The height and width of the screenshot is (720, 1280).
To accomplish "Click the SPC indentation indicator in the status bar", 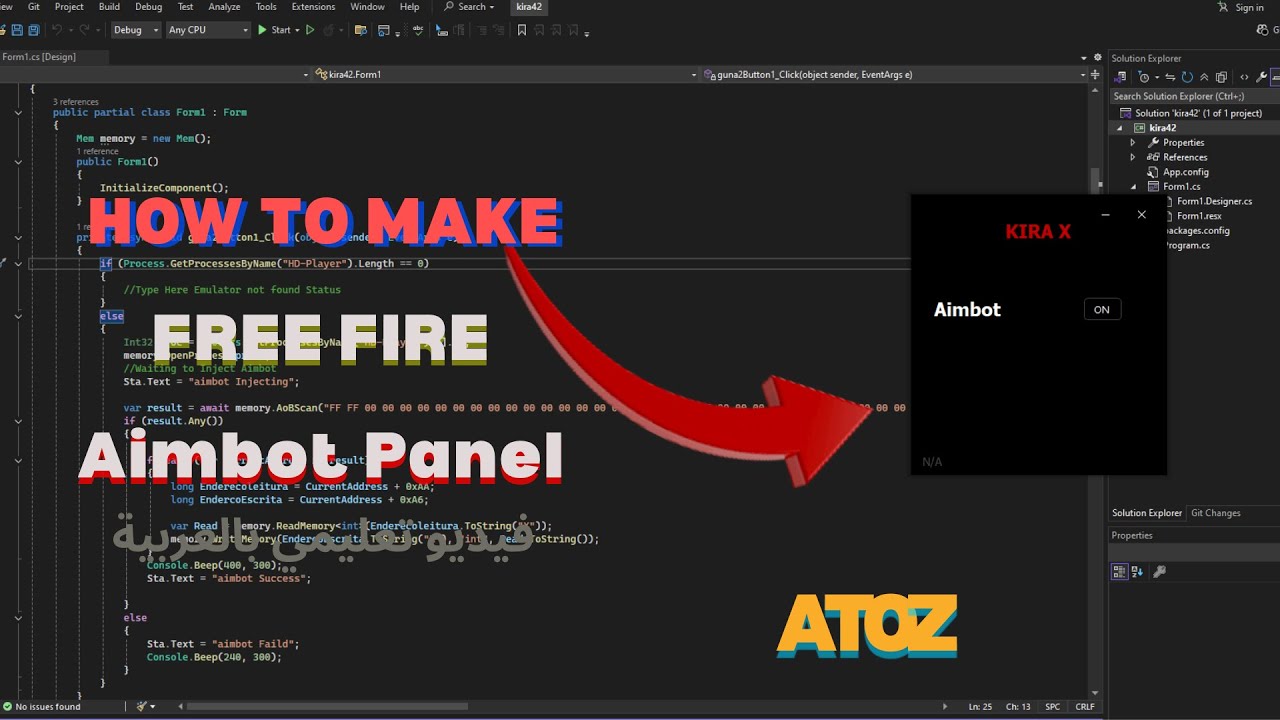I will click(x=1052, y=706).
